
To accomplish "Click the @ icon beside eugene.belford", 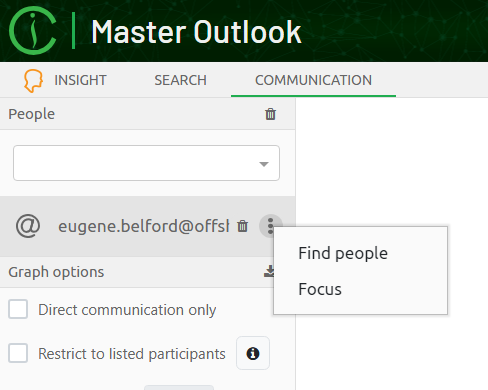I will (28, 226).
